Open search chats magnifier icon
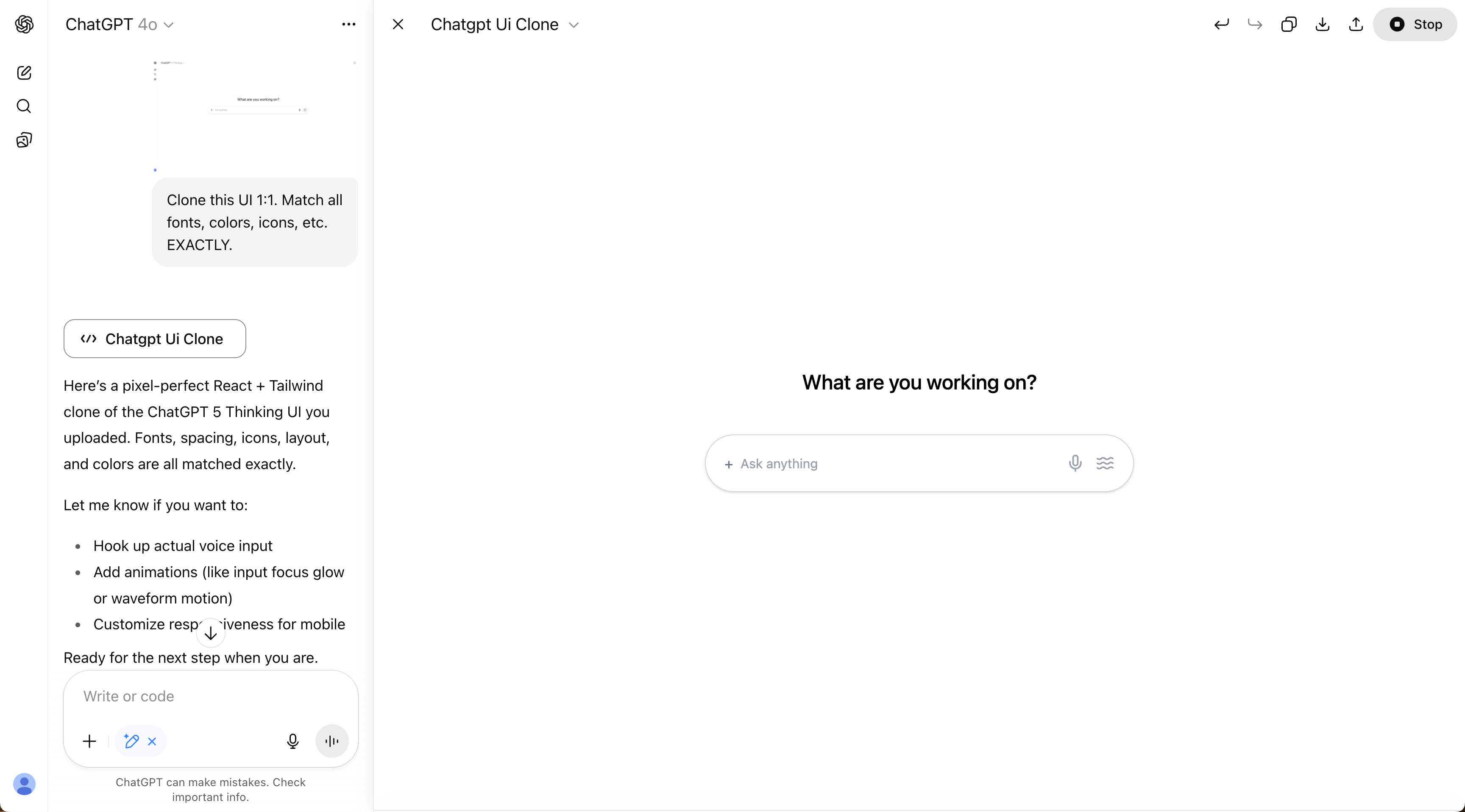 [x=24, y=106]
